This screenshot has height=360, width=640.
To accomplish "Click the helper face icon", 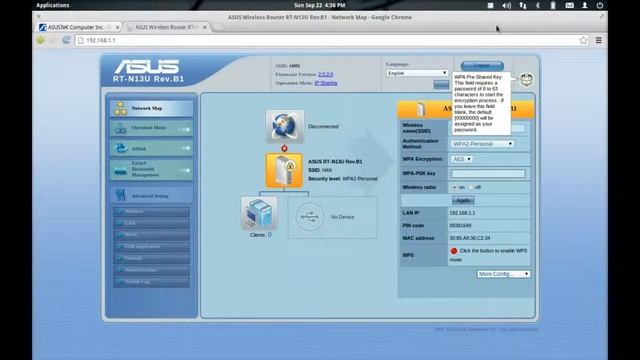I will point(526,79).
